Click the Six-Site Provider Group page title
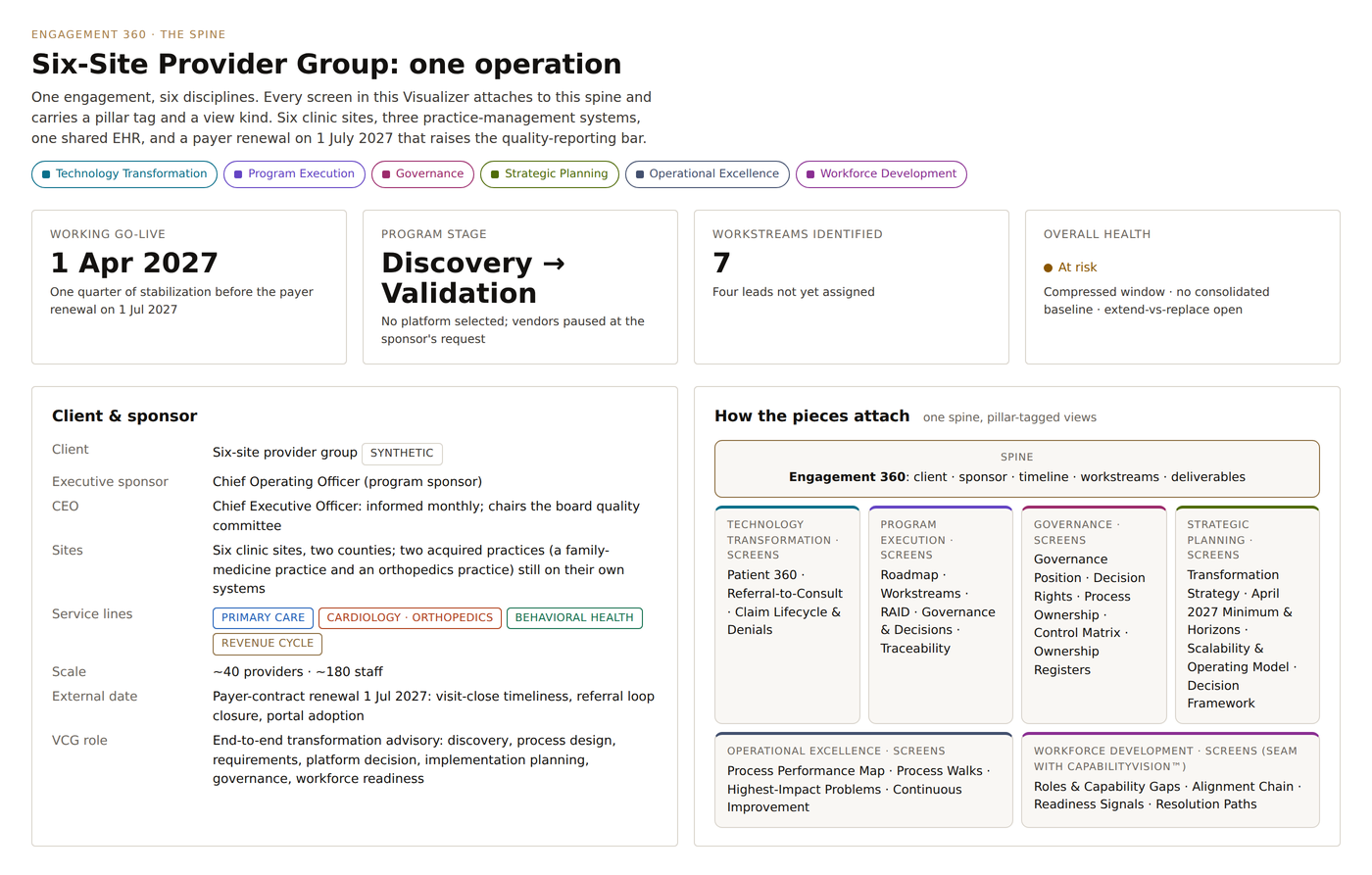The width and height of the screenshot is (1372, 875). (326, 64)
